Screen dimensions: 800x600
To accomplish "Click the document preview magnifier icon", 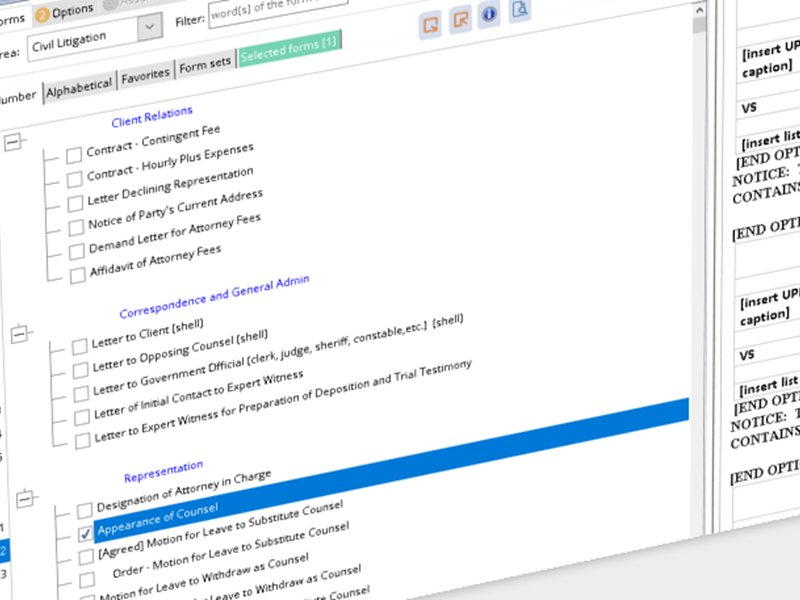I will 519,10.
